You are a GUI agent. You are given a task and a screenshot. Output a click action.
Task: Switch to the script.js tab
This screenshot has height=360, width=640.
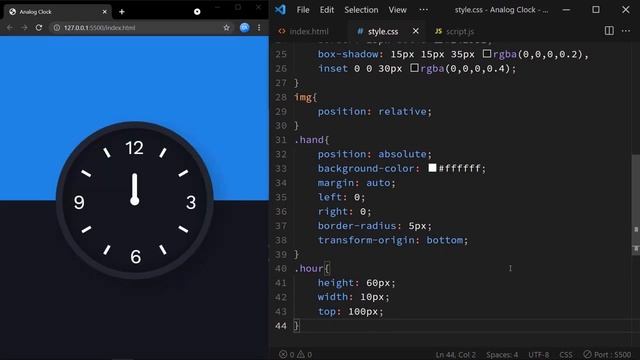455,31
